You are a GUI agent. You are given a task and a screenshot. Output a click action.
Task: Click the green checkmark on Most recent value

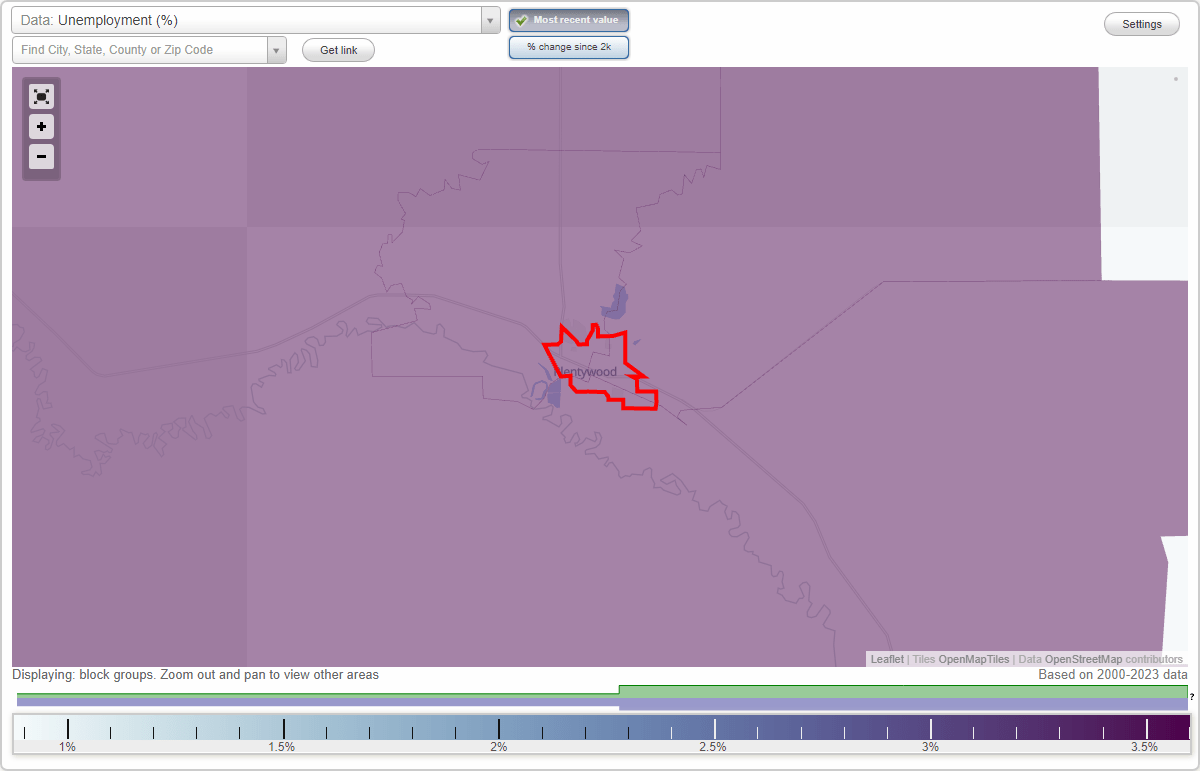tap(521, 20)
